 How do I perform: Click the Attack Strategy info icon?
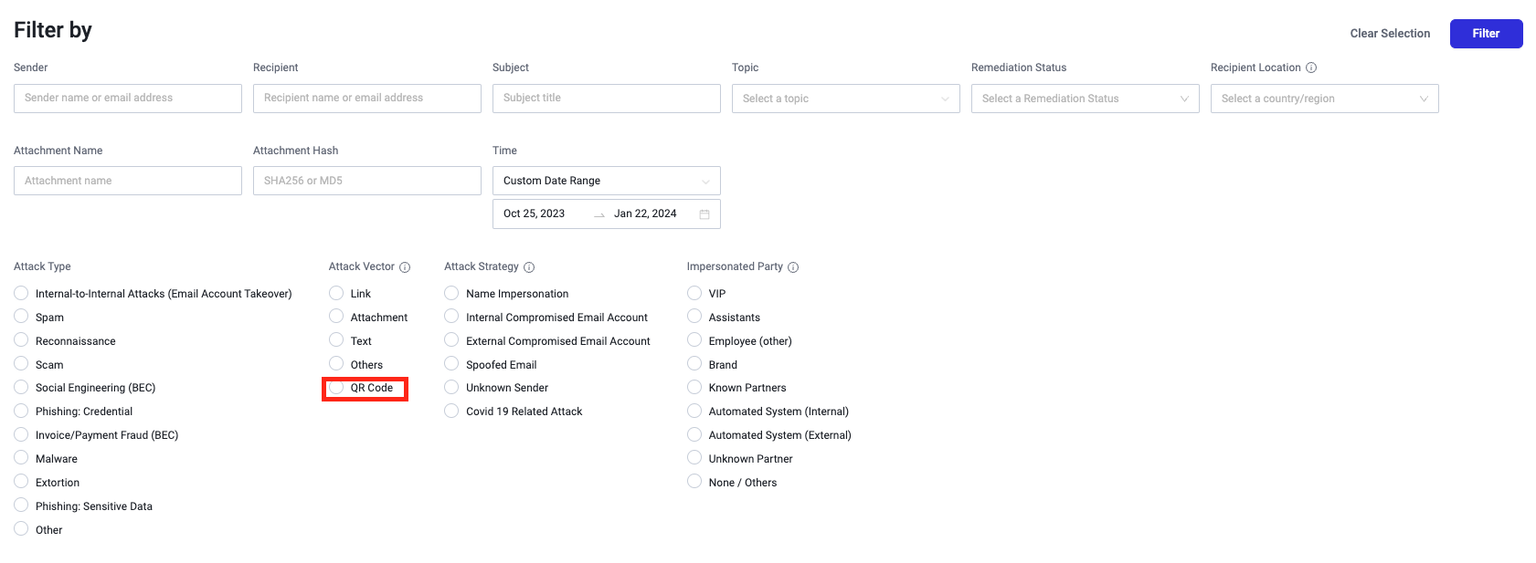(x=529, y=267)
